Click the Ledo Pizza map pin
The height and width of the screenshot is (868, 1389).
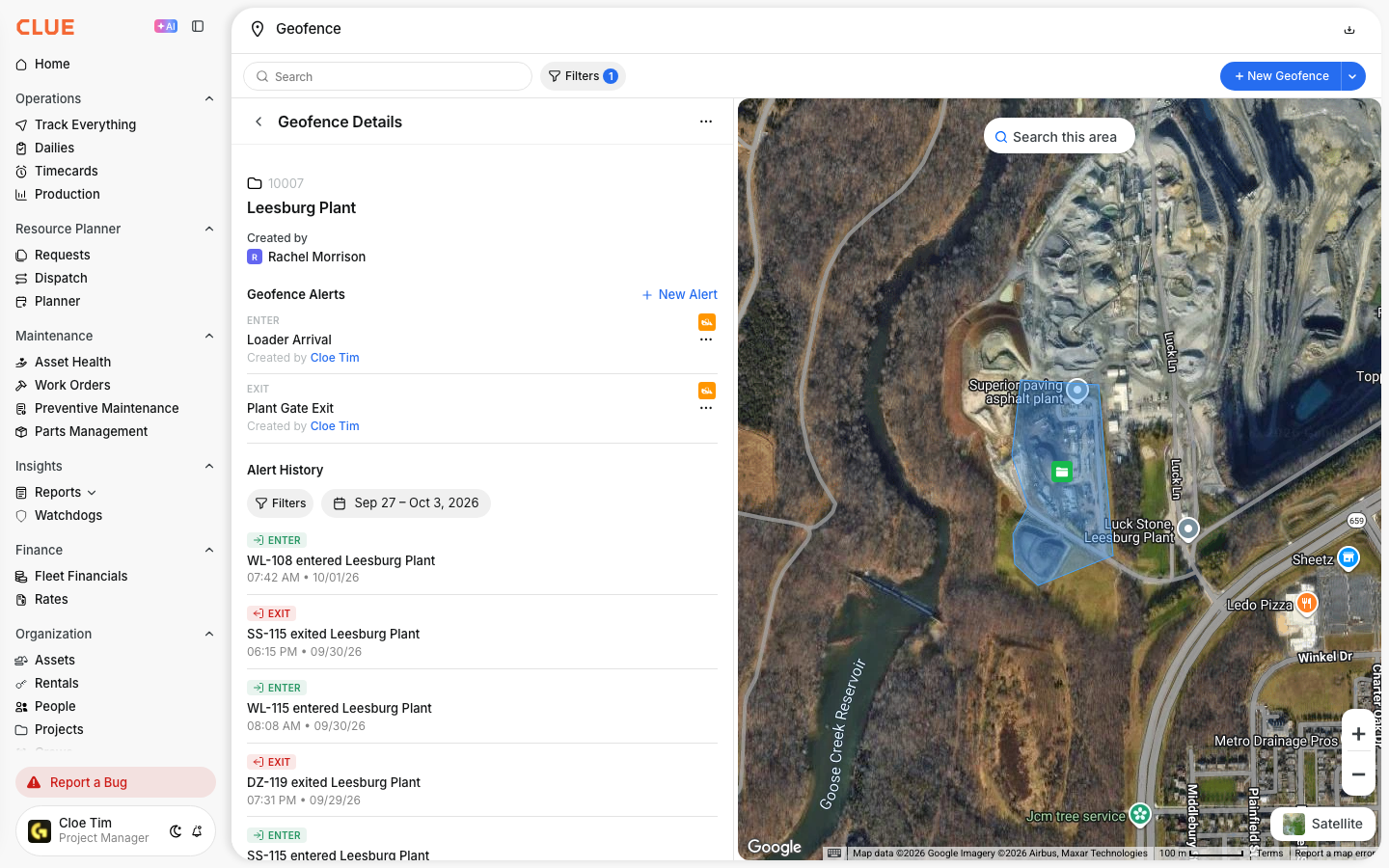1307,604
